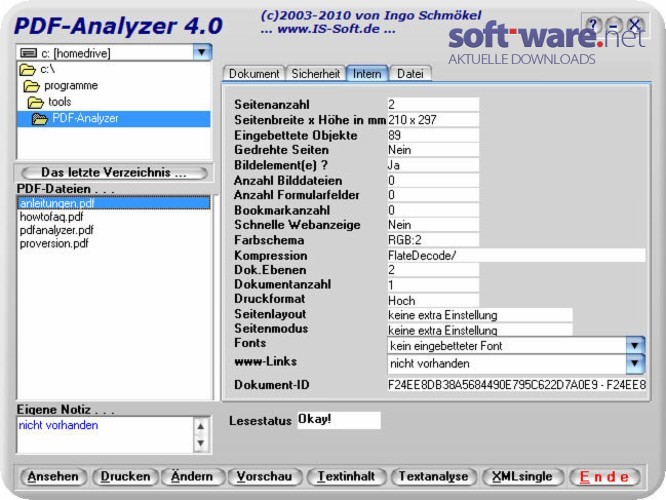Click the Anzahl Bilddateien value field

(433, 181)
